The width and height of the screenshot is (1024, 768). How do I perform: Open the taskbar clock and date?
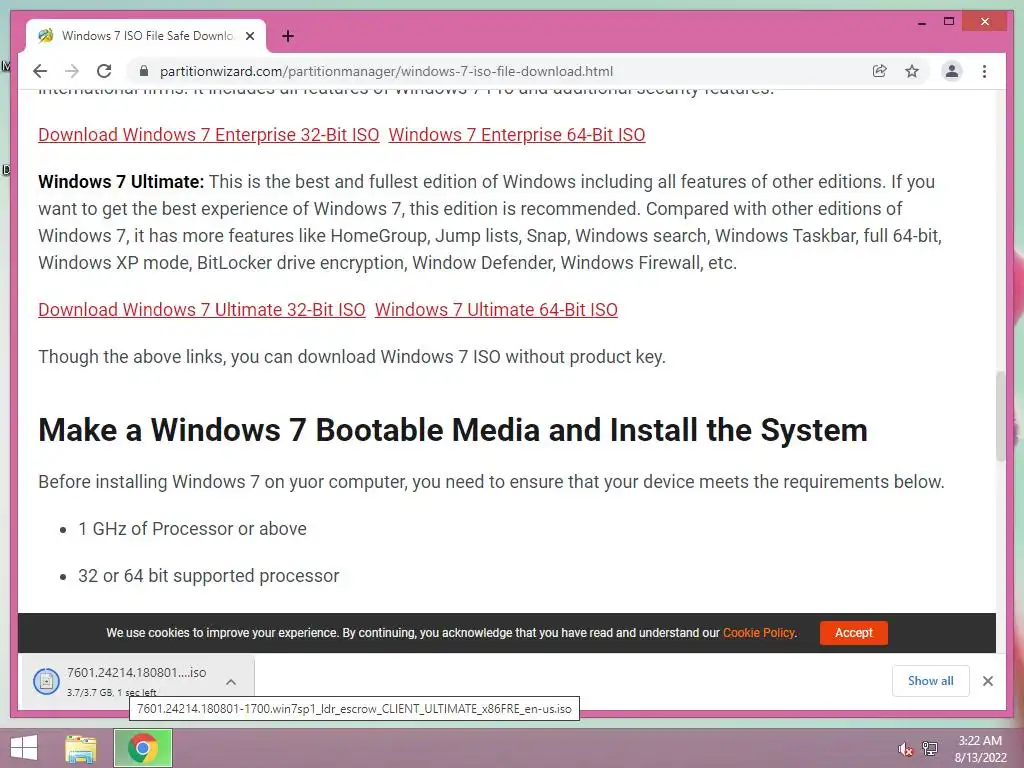click(980, 749)
